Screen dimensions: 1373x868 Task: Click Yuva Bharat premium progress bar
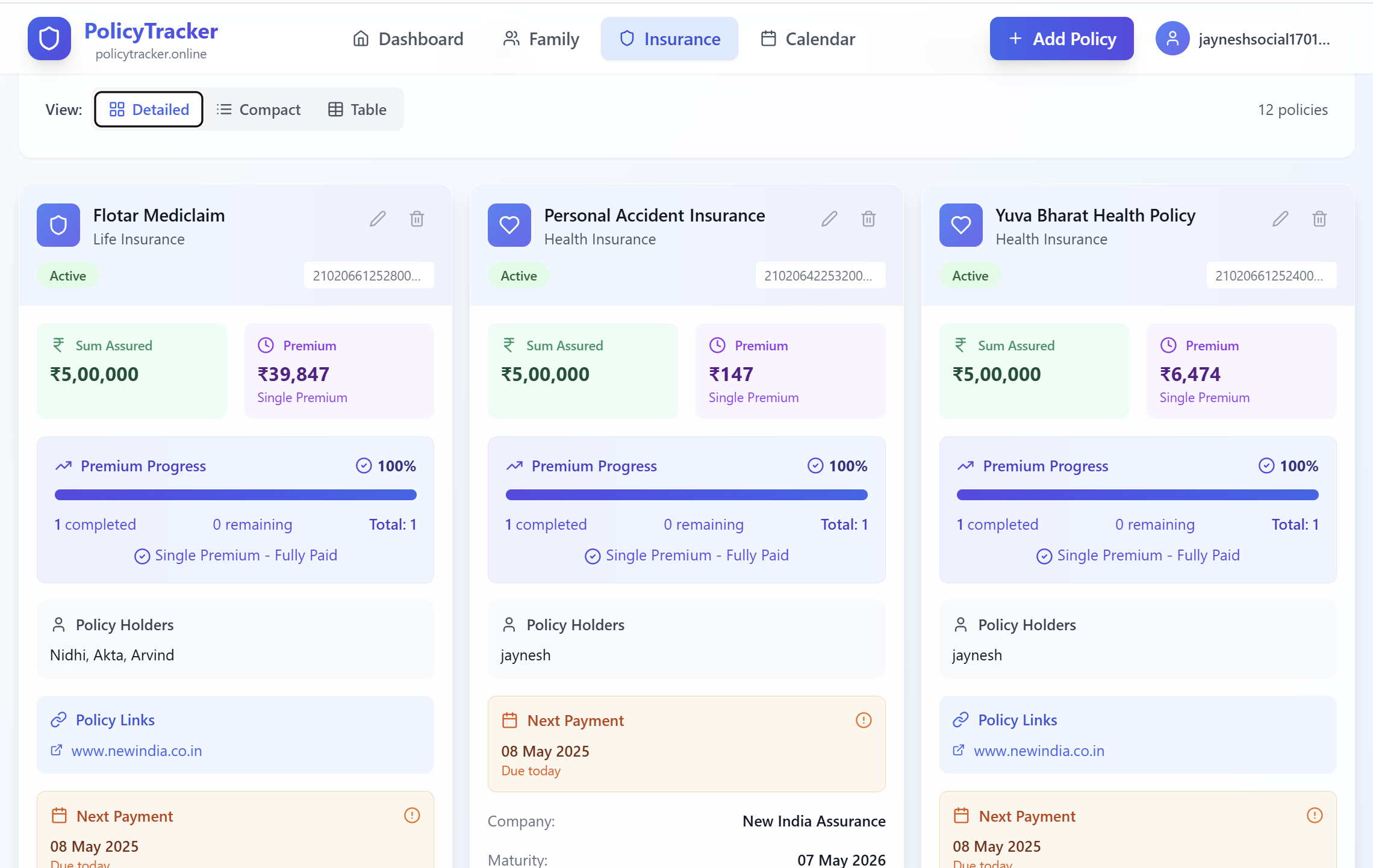(1137, 495)
